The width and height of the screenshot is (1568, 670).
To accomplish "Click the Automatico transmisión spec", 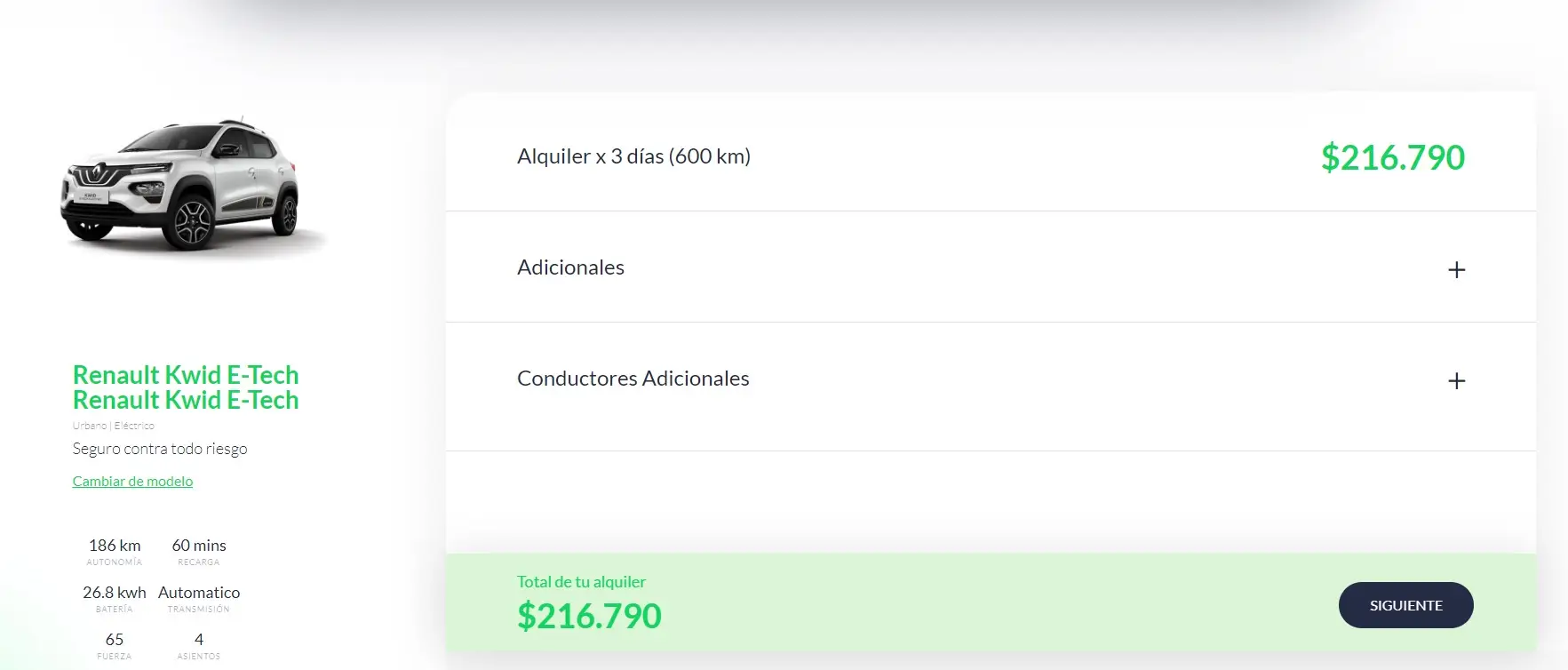I will 199,593.
